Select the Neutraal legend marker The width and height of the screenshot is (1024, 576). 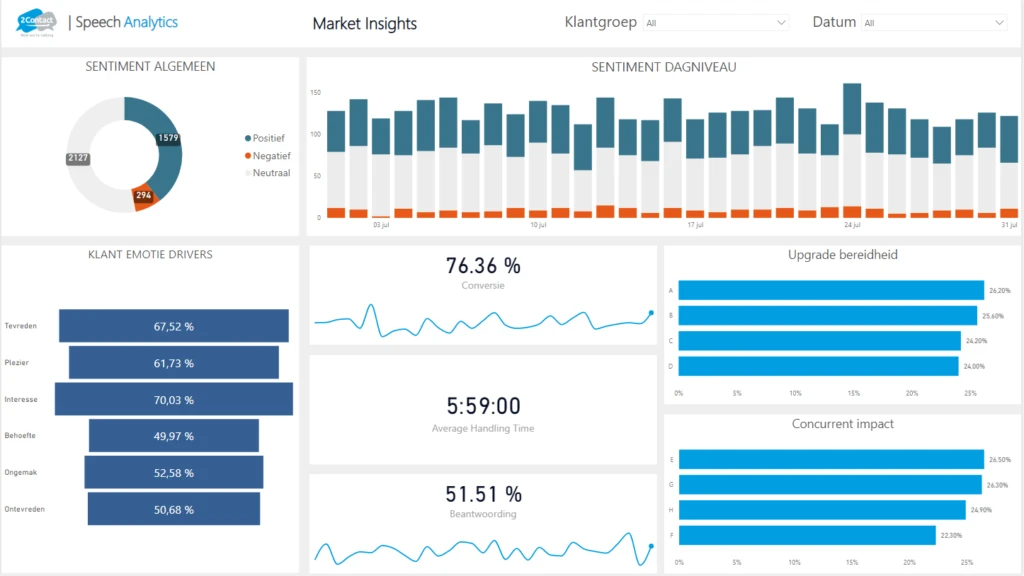(248, 173)
